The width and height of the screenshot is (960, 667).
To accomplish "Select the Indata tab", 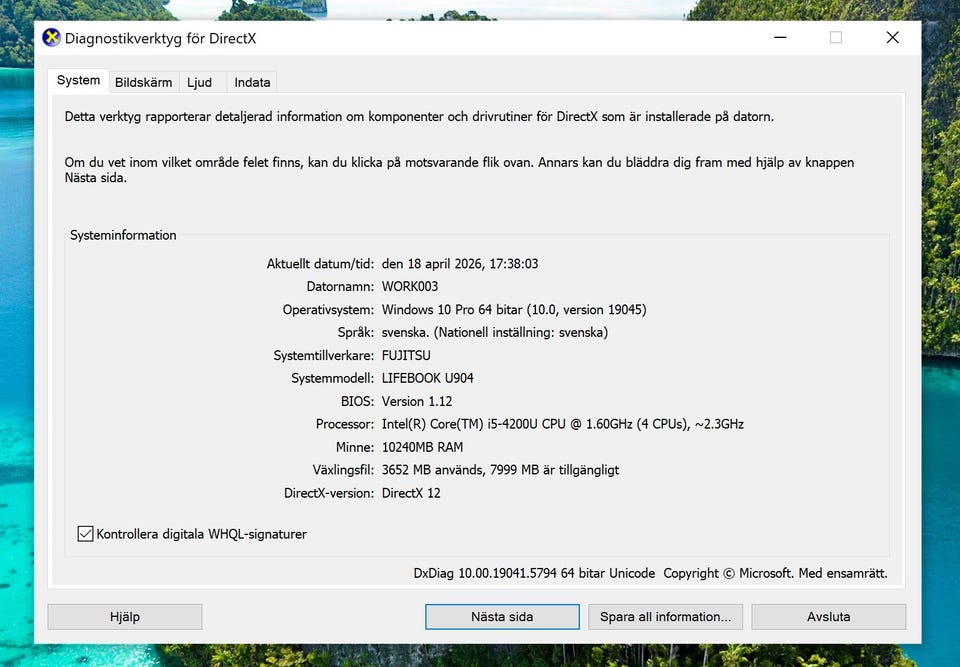I will (252, 82).
